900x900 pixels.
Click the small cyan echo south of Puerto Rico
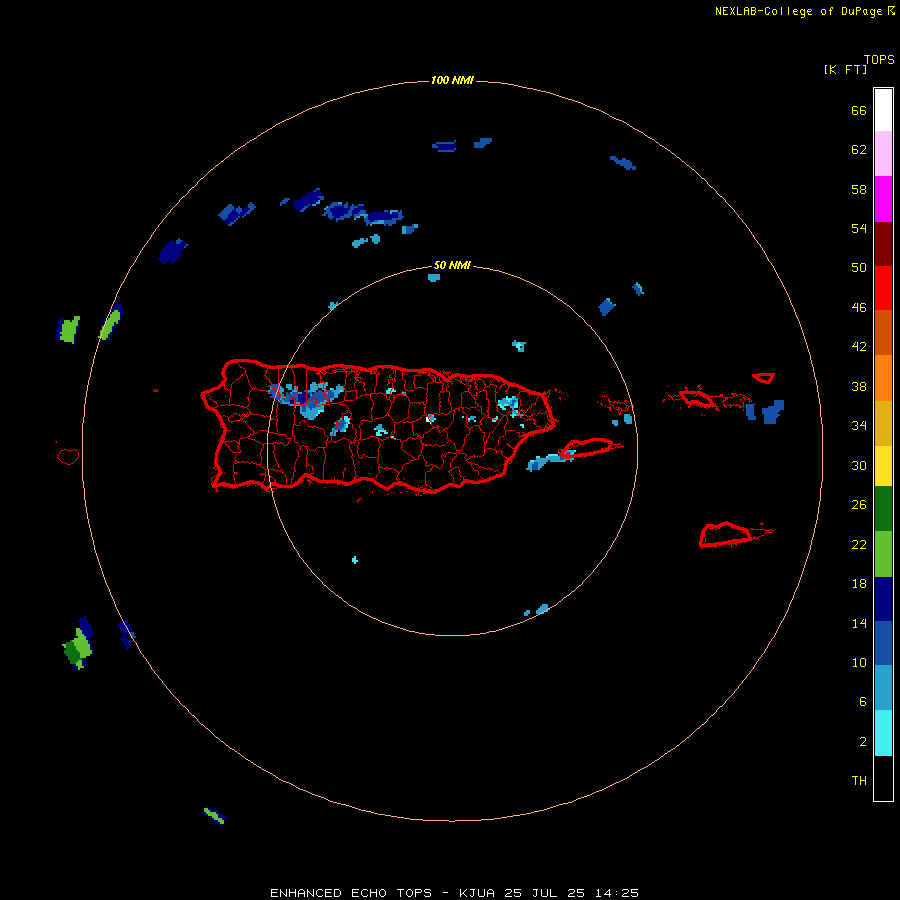click(x=355, y=560)
